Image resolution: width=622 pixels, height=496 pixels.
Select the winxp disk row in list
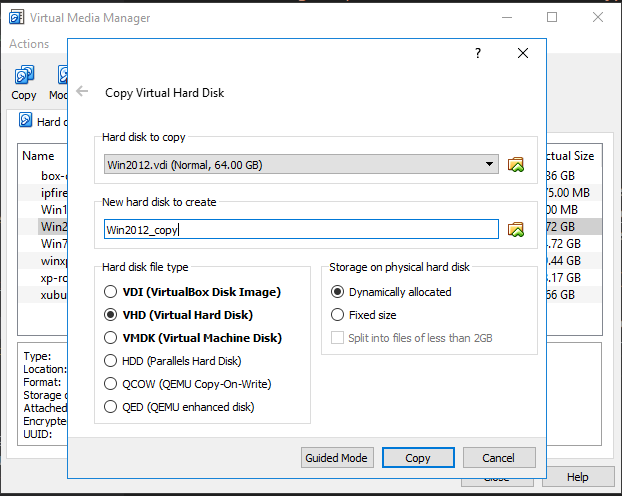click(54, 261)
